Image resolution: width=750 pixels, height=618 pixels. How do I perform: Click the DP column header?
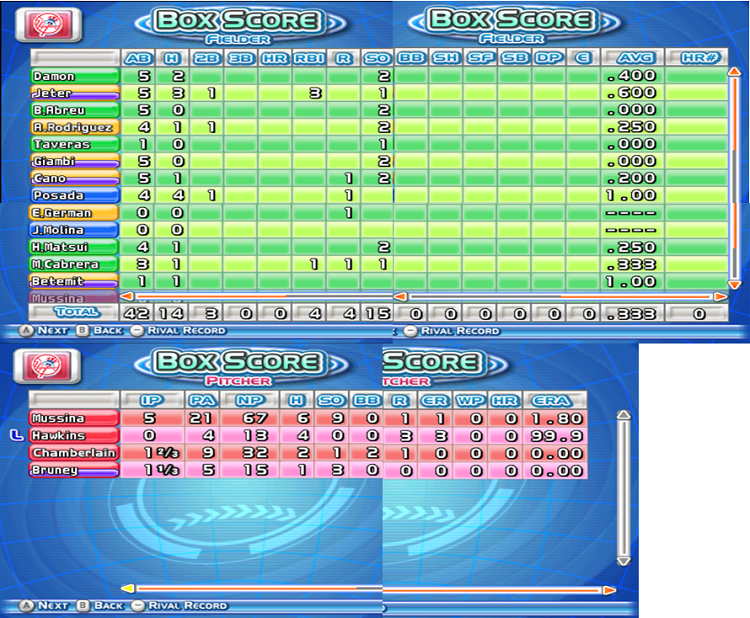click(x=549, y=57)
